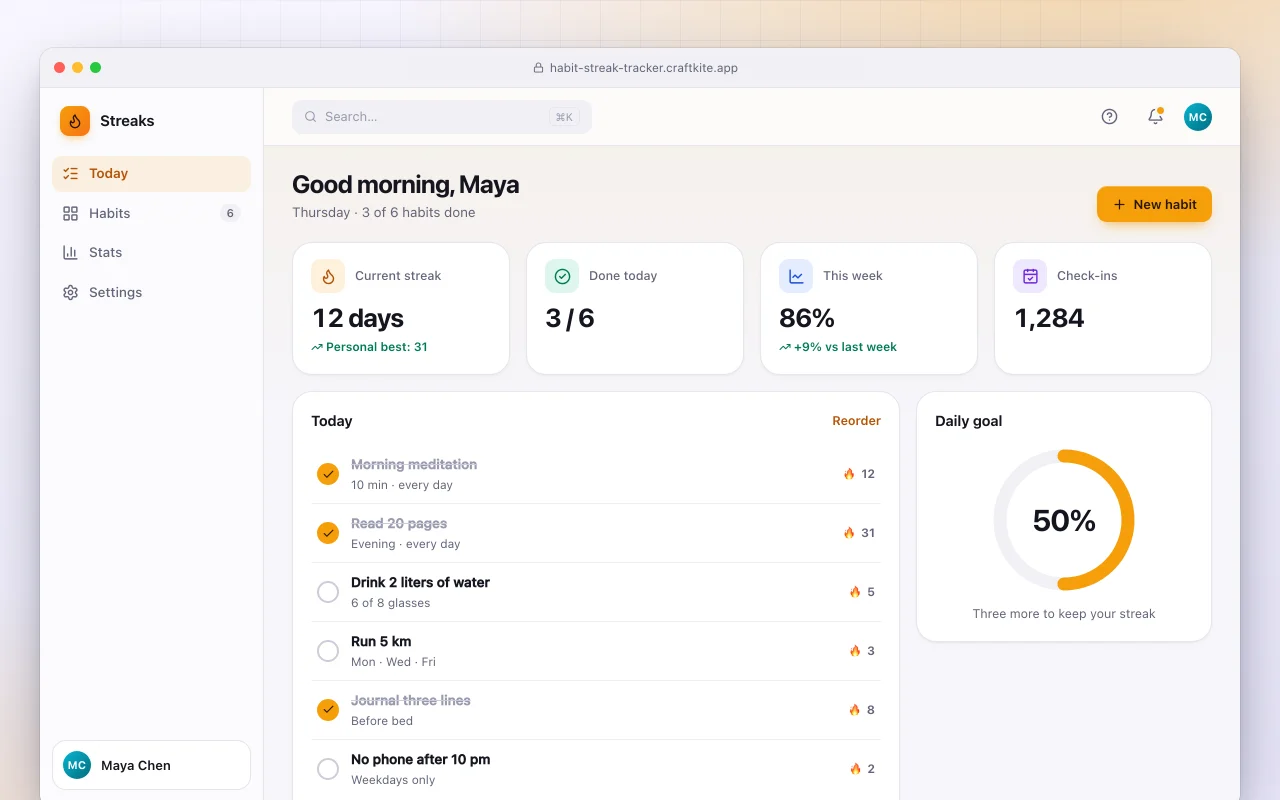Image resolution: width=1280 pixels, height=800 pixels.
Task: Click the Streaks flame logo icon
Action: [75, 121]
